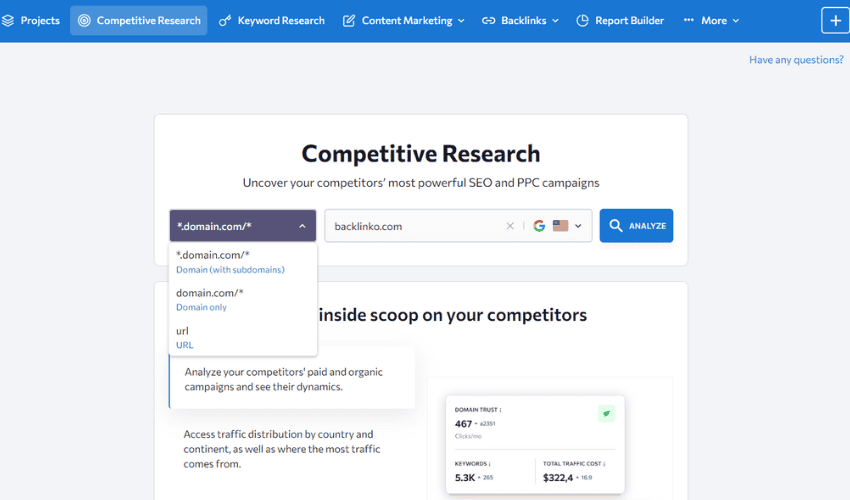This screenshot has width=850, height=500.
Task: Expand the search engine region chevron
Action: point(578,226)
